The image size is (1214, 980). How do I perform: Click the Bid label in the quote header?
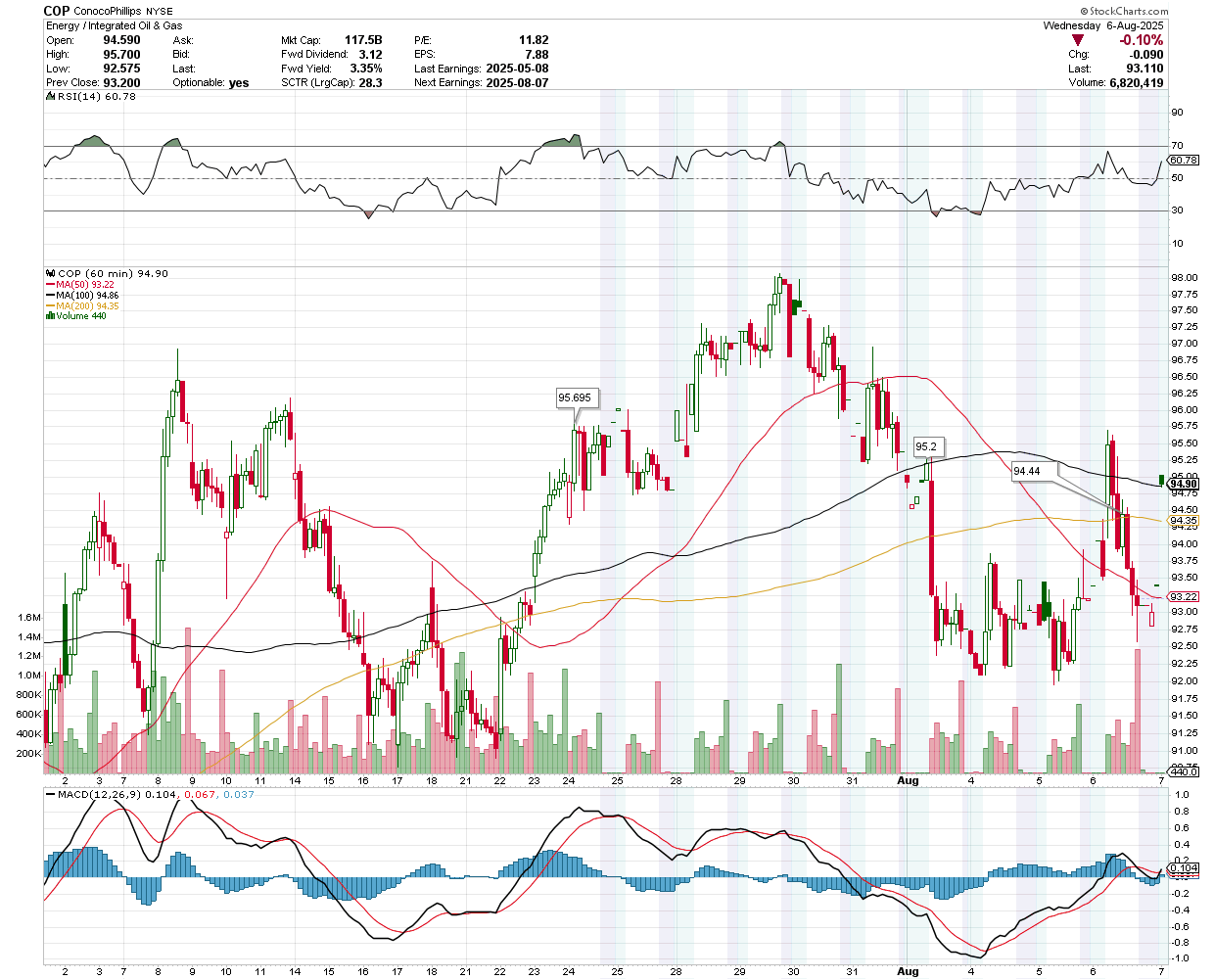click(x=182, y=55)
